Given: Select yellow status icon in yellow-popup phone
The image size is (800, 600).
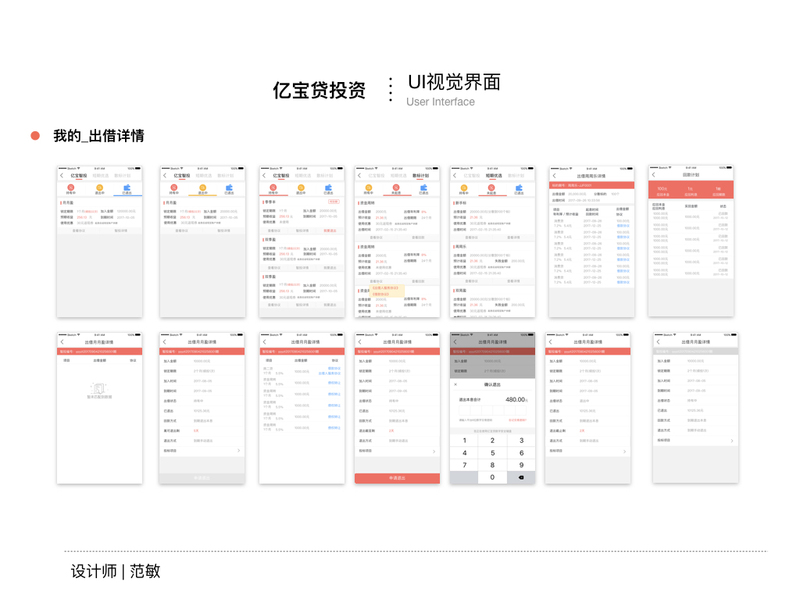Looking at the screenshot, I should coord(368,189).
